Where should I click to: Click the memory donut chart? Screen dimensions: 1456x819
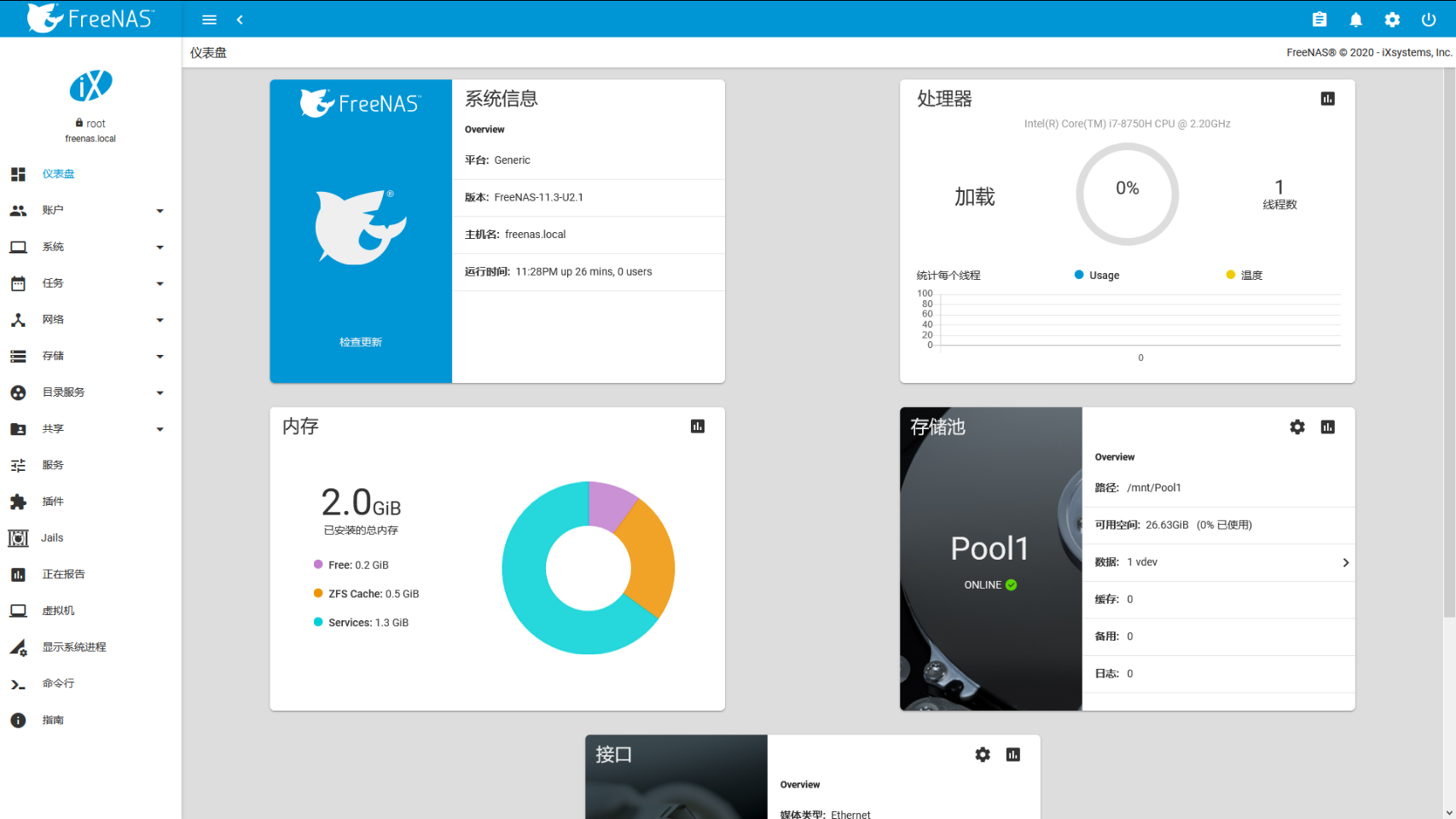pyautogui.click(x=589, y=568)
